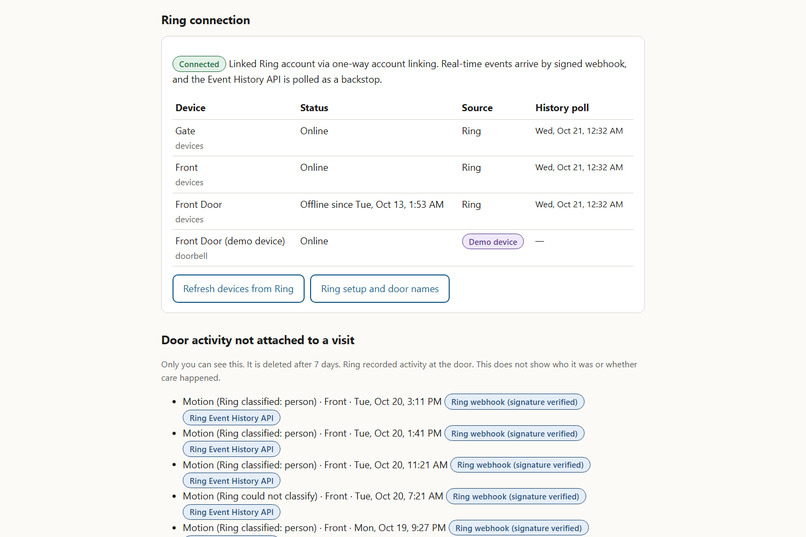This screenshot has height=537, width=806.
Task: Click Ring source in Front Door row
Action: click(471, 205)
